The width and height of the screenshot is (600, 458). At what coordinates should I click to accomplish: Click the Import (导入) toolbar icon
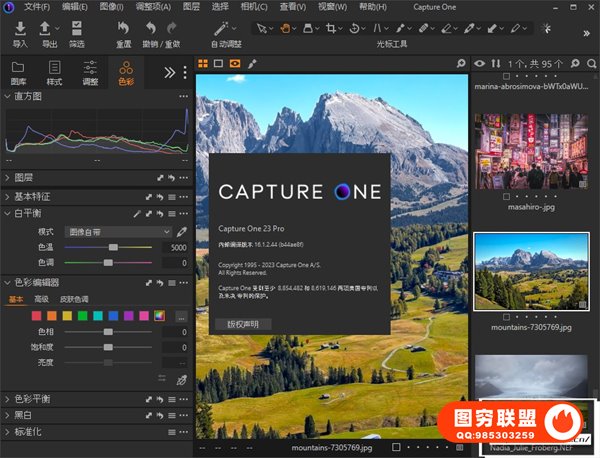click(19, 30)
